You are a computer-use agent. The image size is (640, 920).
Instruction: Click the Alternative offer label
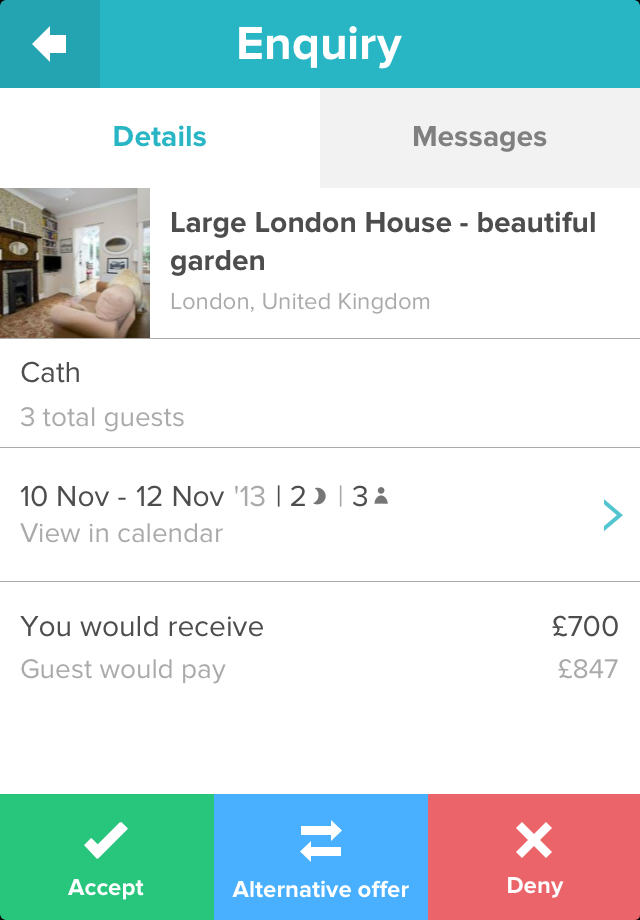pos(321,889)
